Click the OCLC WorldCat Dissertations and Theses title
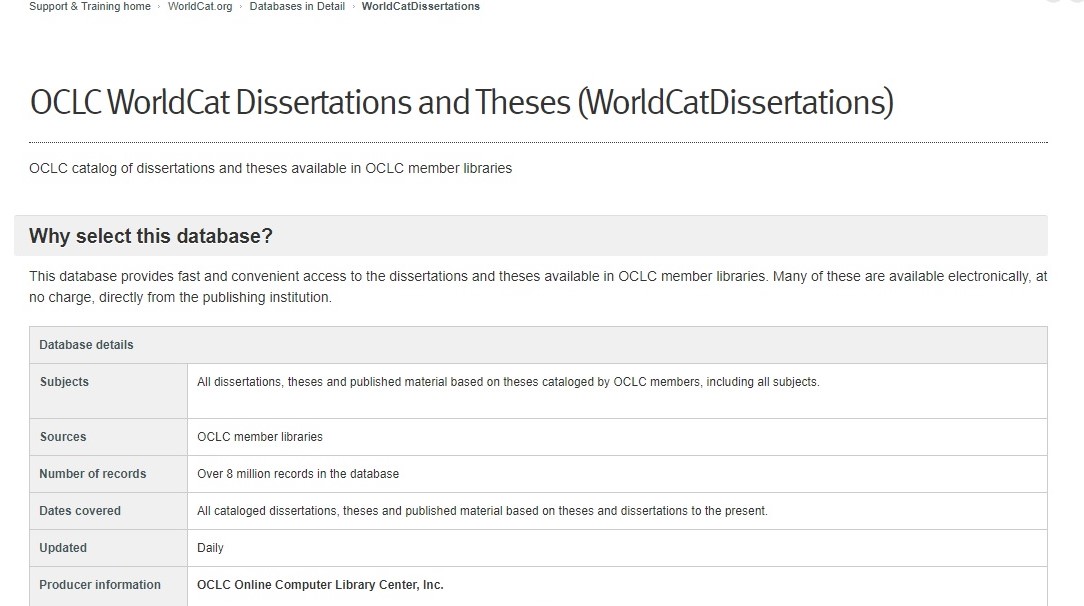The image size is (1084, 606). [x=462, y=103]
